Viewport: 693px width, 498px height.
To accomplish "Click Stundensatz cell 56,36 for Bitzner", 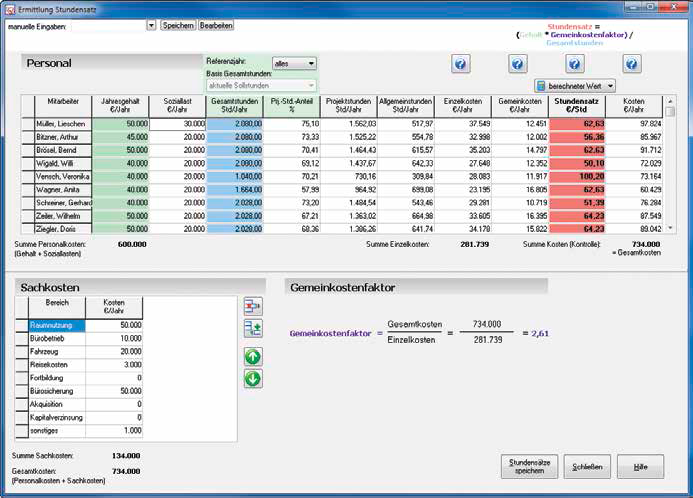I will click(577, 137).
